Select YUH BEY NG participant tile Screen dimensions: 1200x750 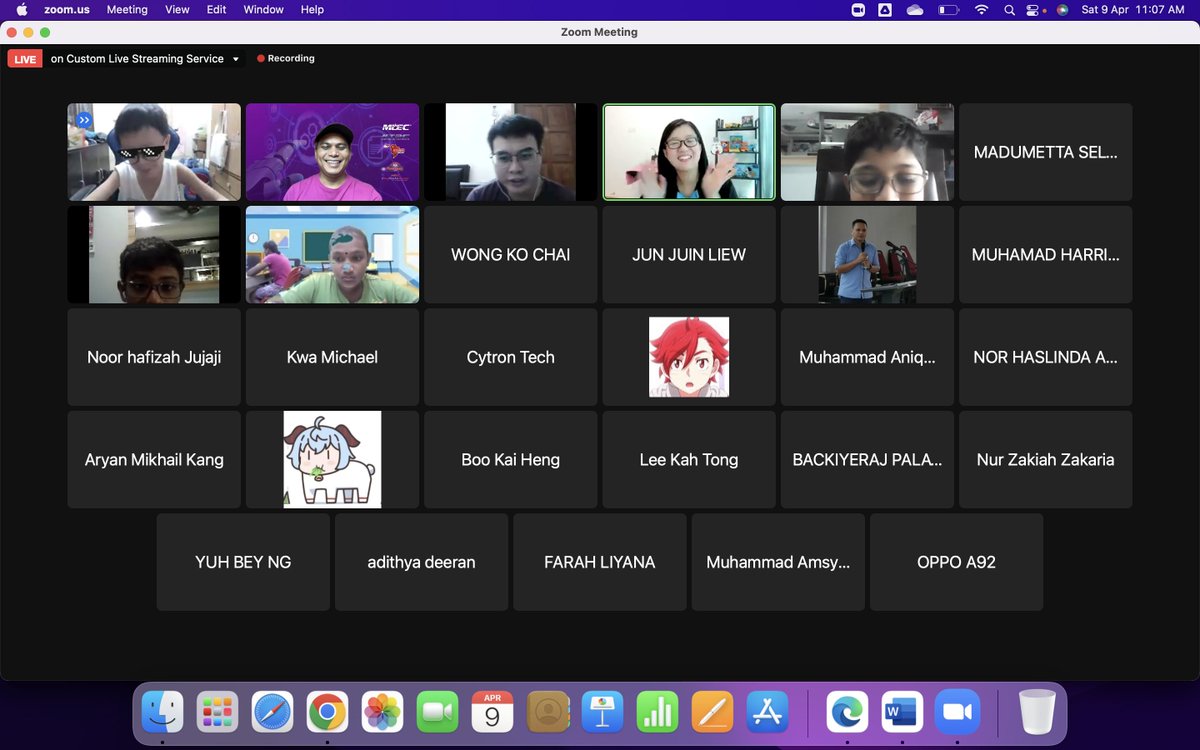[243, 562]
